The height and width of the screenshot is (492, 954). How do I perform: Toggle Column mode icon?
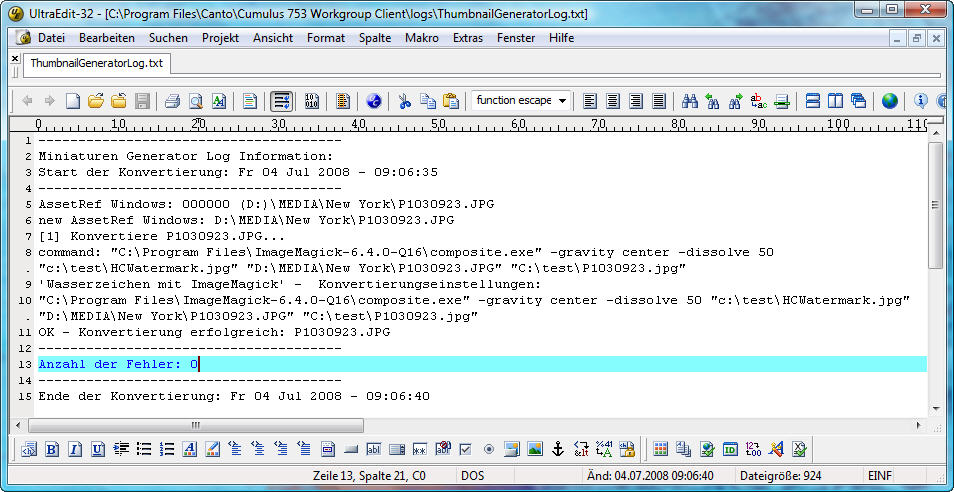tap(343, 101)
